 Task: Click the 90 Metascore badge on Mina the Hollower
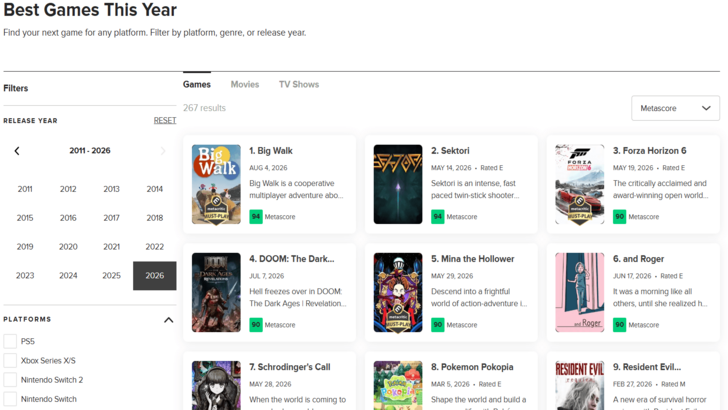click(x=437, y=325)
